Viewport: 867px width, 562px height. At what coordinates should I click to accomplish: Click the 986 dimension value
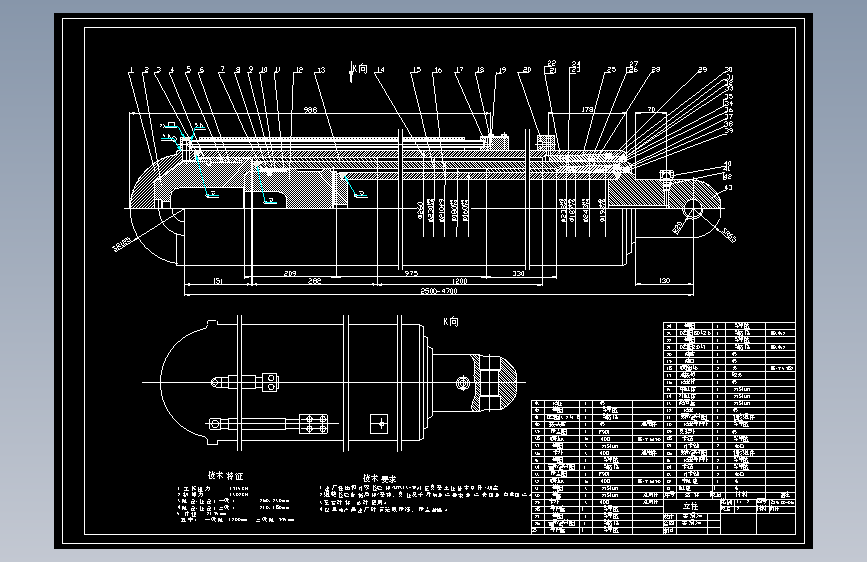pyautogui.click(x=311, y=110)
